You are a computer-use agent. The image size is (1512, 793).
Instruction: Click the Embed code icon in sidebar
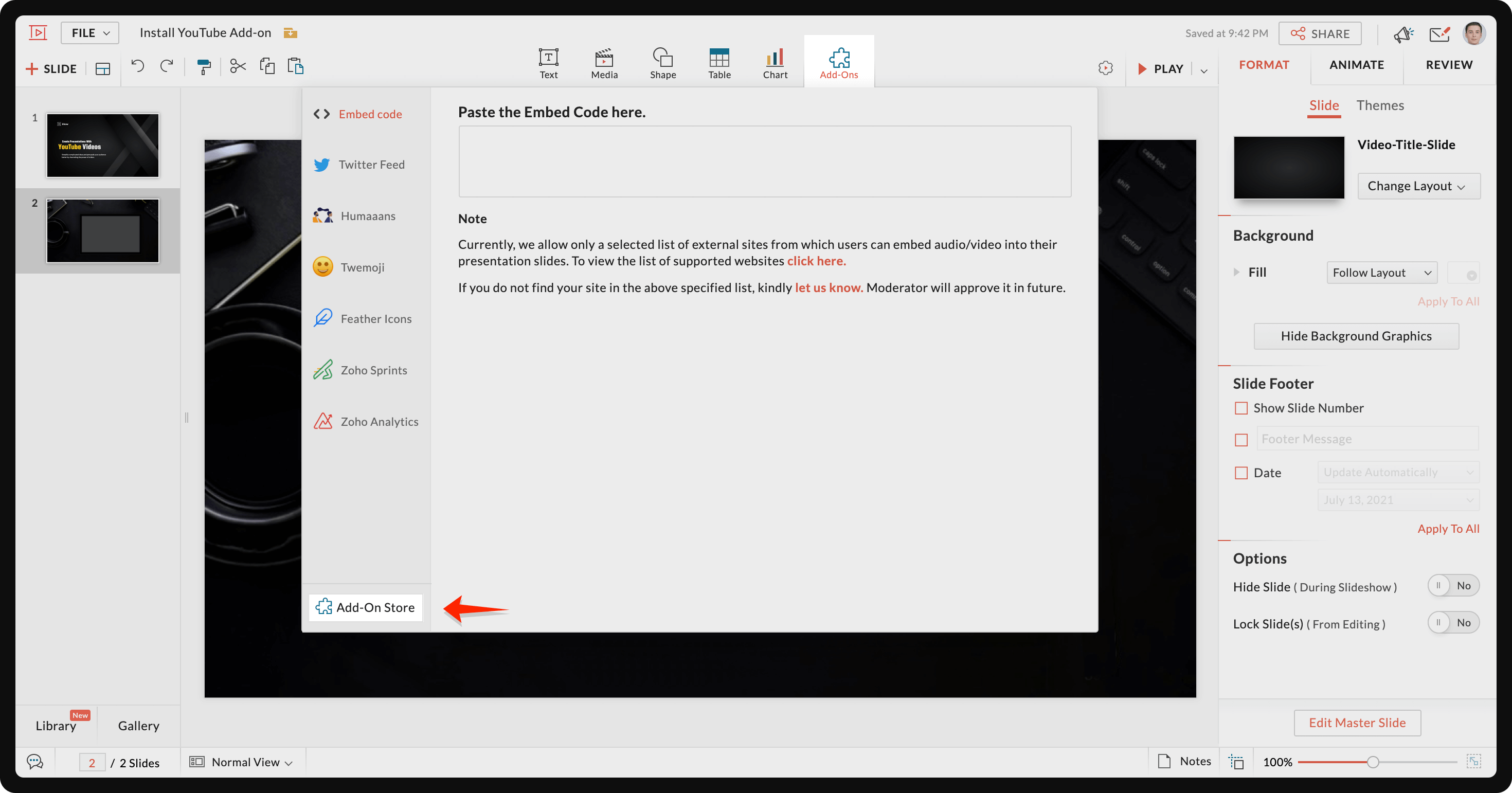pos(322,113)
